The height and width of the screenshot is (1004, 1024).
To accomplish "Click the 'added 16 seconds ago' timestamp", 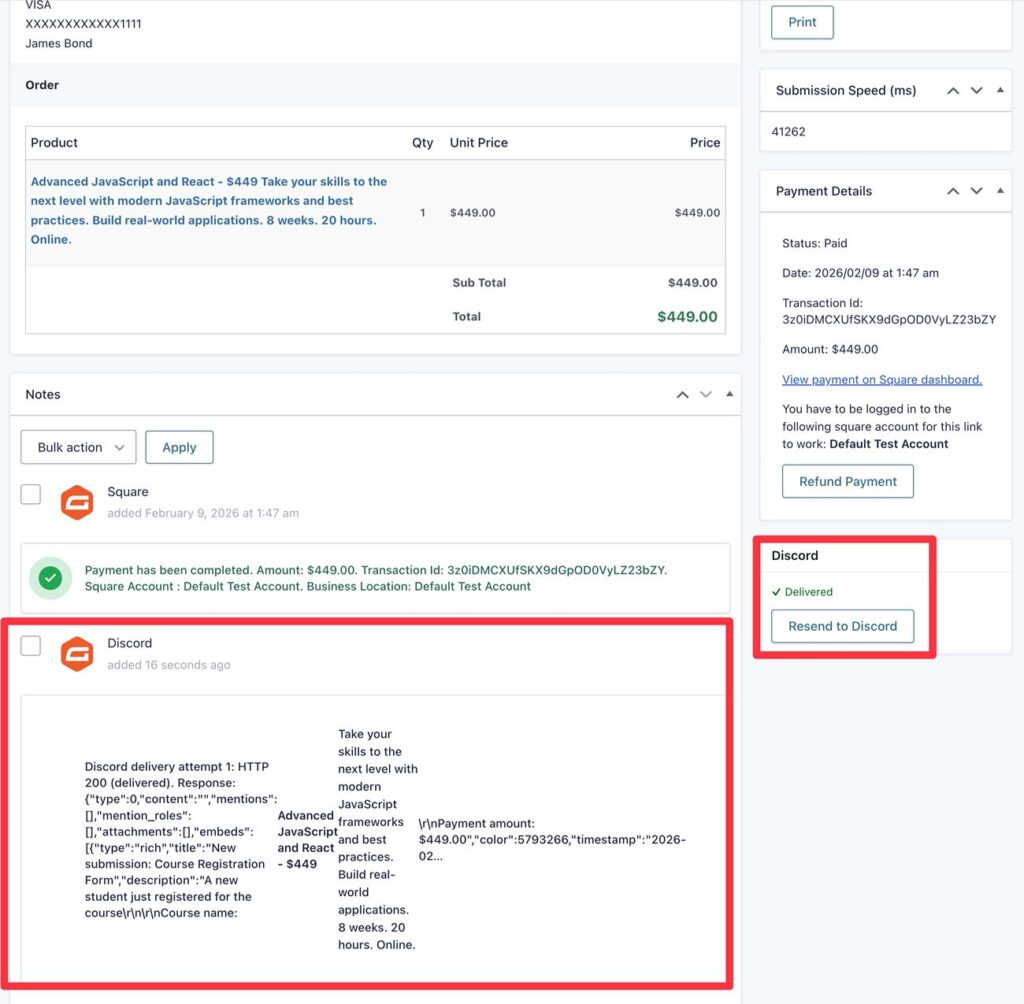I will click(x=168, y=665).
